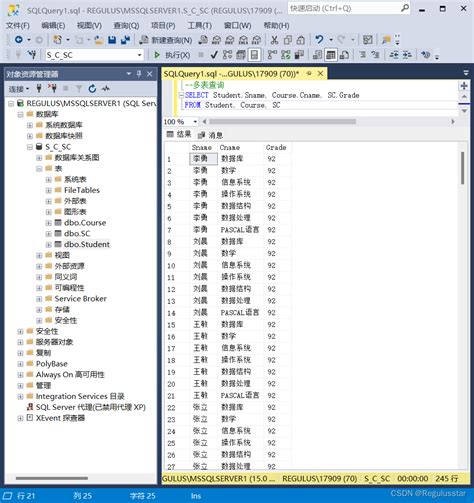Click the Refresh icon in Object Explorer

tap(92, 89)
